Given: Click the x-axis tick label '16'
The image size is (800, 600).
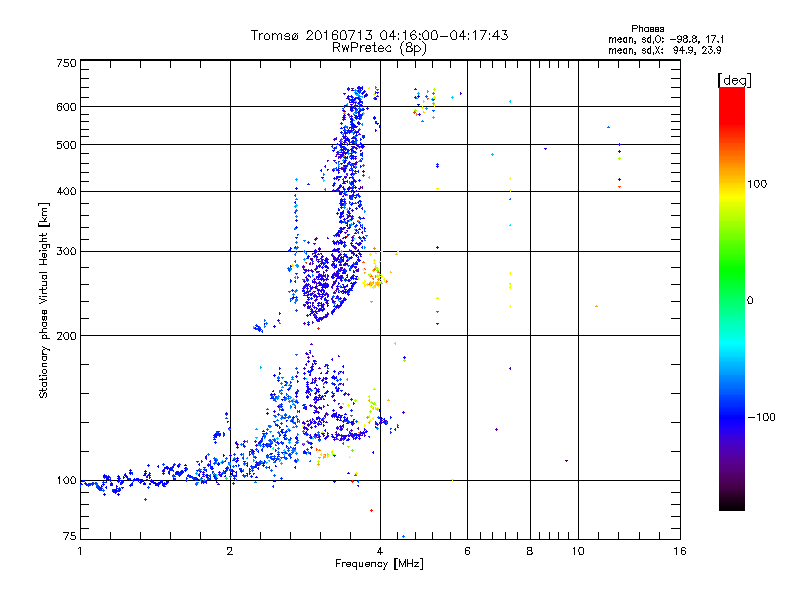Looking at the screenshot, I should click(680, 551).
